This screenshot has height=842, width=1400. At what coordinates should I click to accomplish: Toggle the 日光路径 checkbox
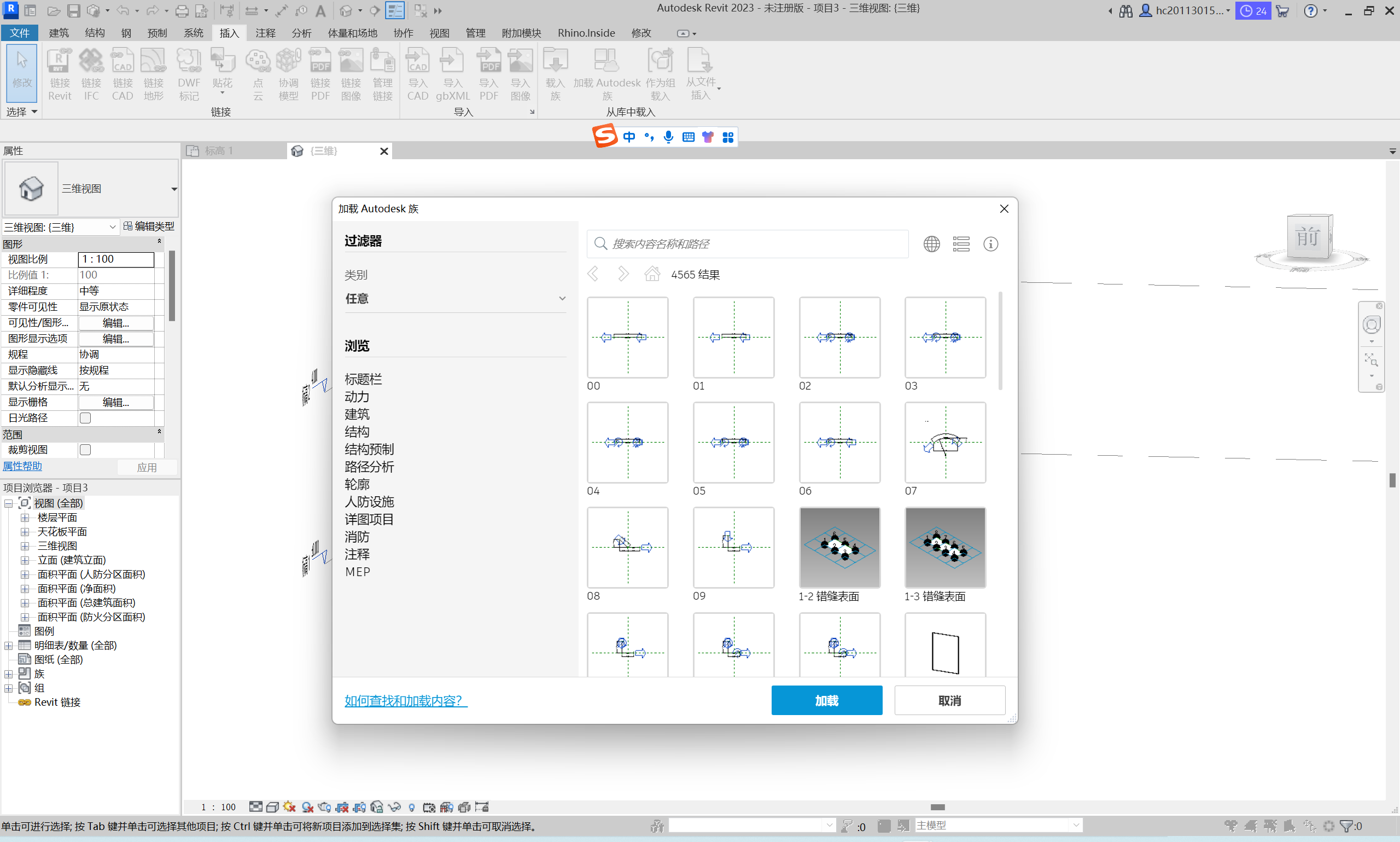[86, 417]
